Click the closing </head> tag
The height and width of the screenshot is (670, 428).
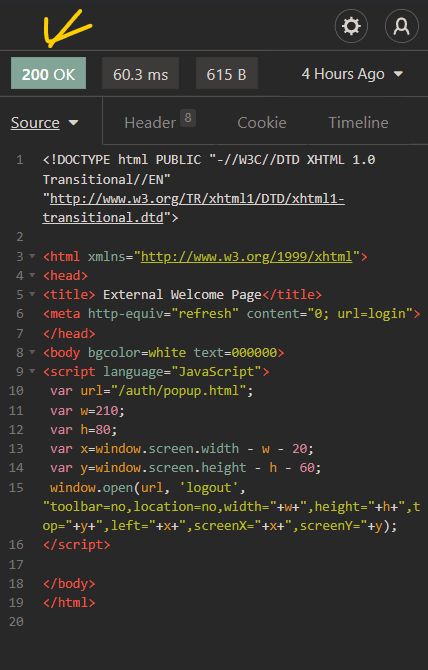tap(69, 333)
